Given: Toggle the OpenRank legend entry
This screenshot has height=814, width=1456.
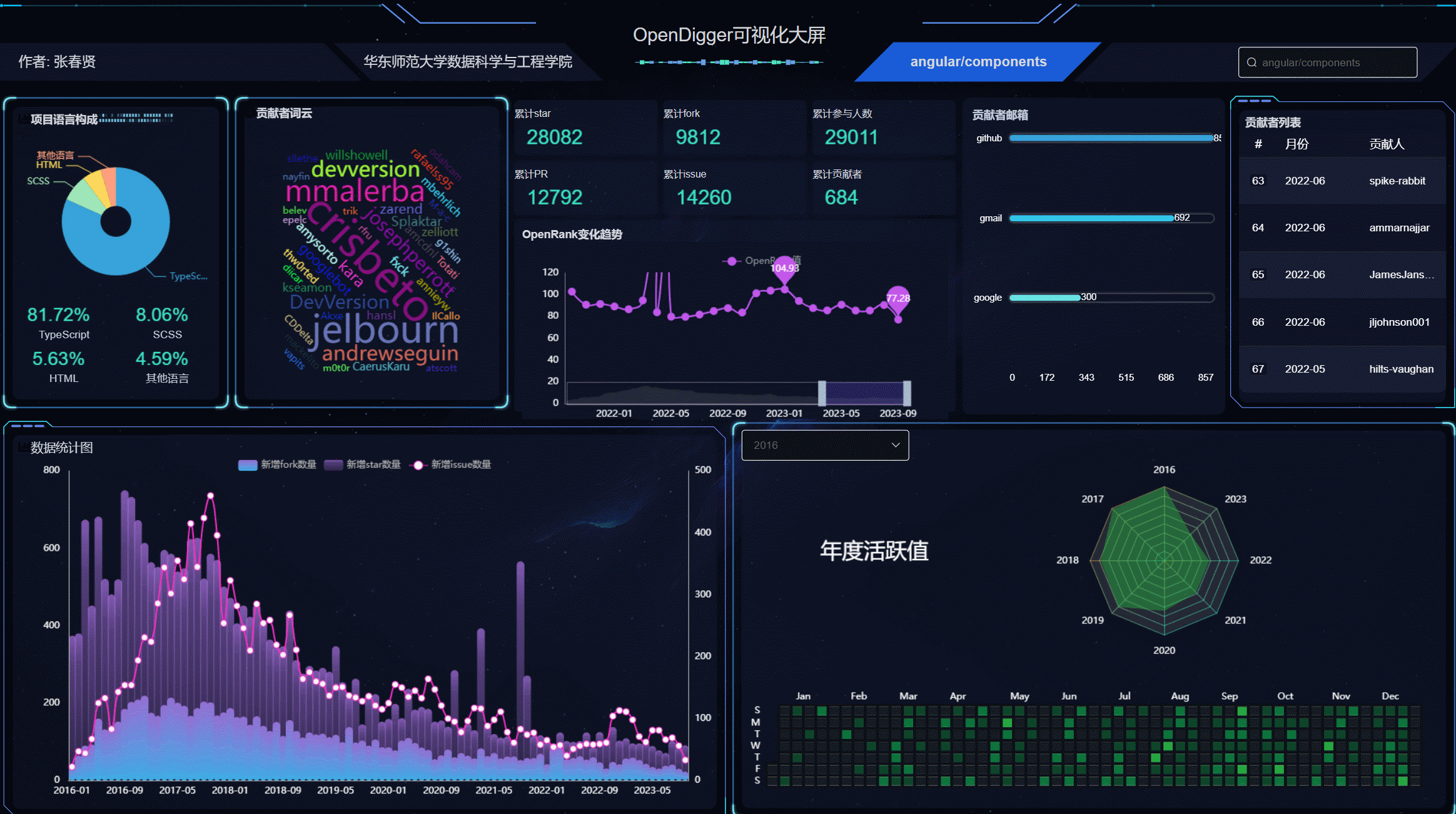Looking at the screenshot, I should click(x=761, y=261).
